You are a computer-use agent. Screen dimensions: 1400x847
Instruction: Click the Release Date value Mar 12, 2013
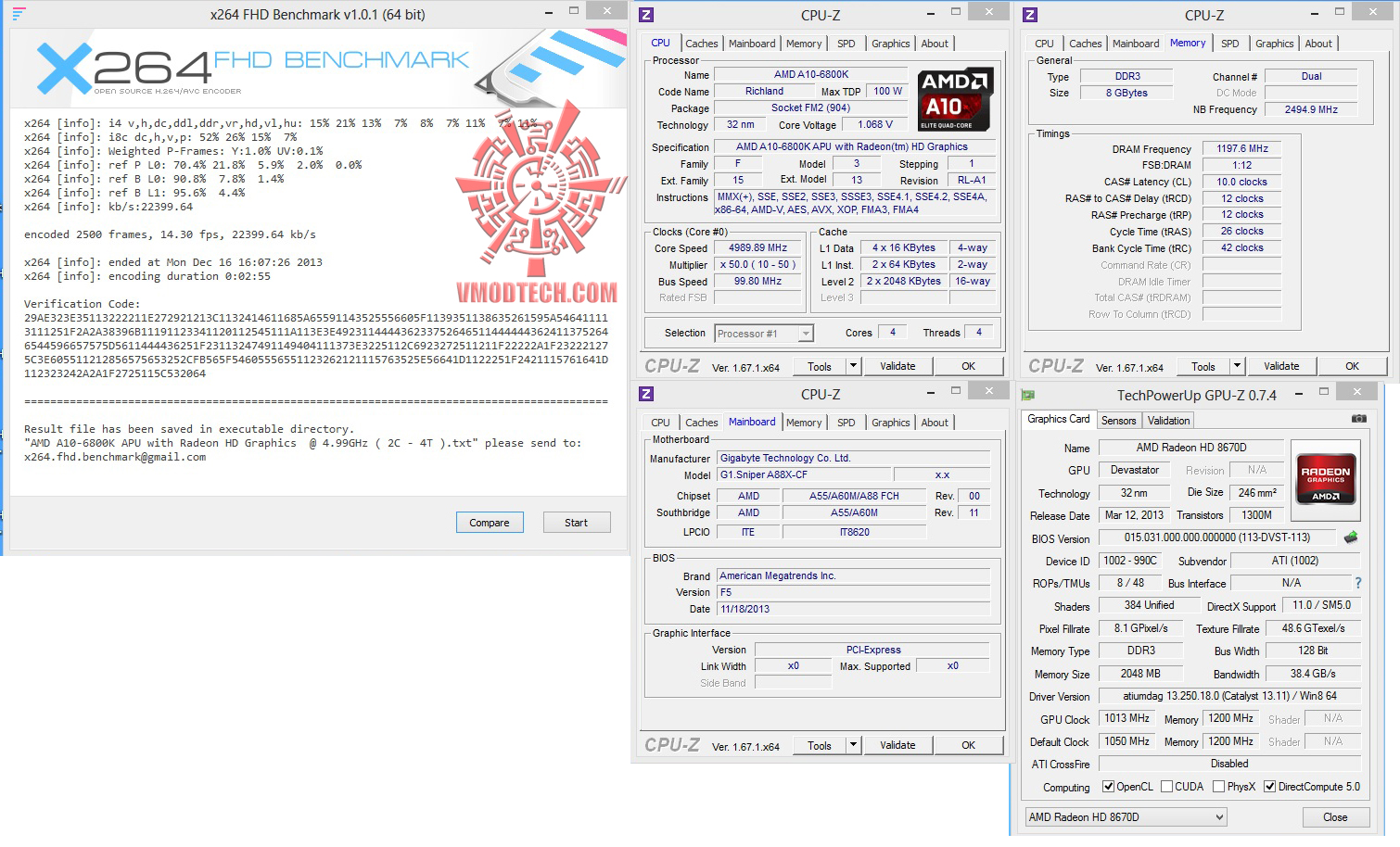(x=1134, y=515)
